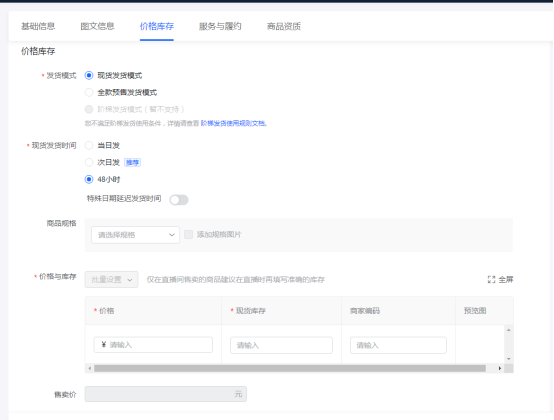Viewport: 554px width, 420px height.
Task: Click the table's up scroll arrow
Action: (509, 330)
